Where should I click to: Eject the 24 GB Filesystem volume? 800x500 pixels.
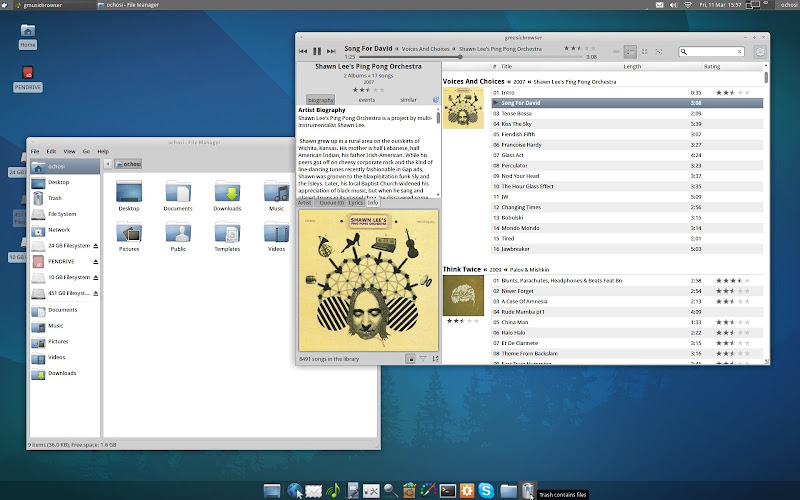(96, 246)
